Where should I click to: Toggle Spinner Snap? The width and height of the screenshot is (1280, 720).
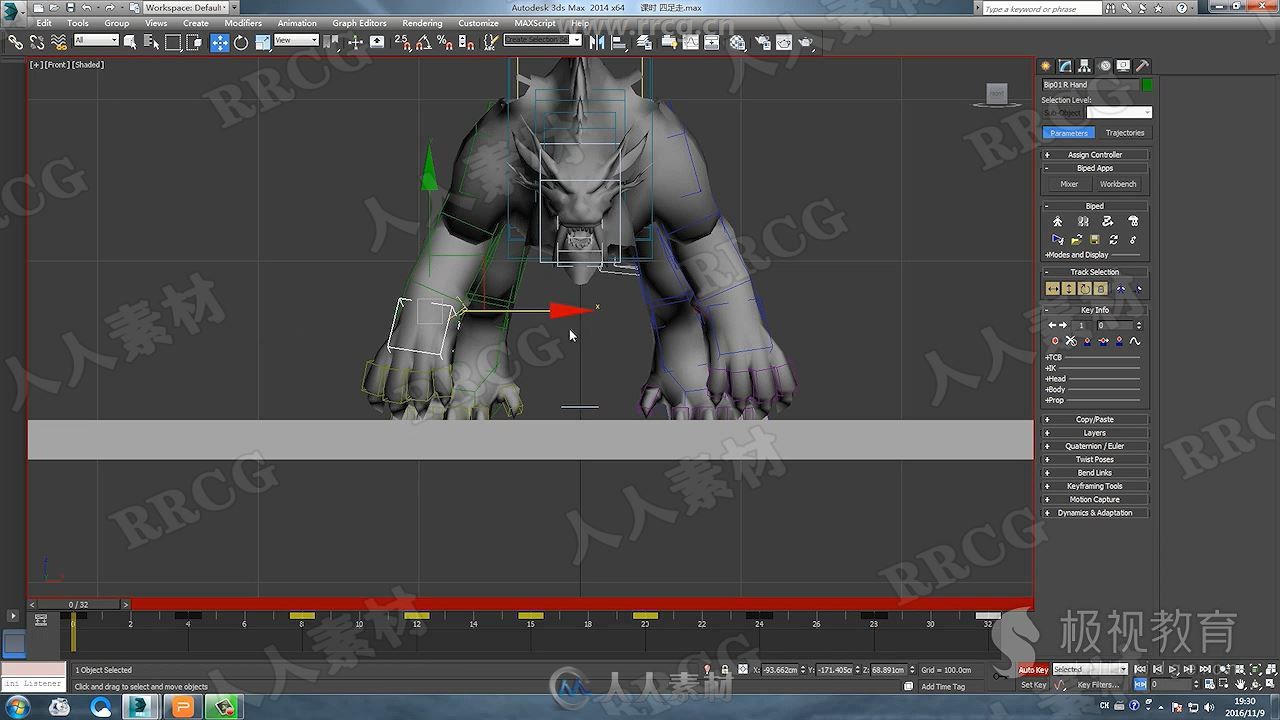(x=465, y=42)
